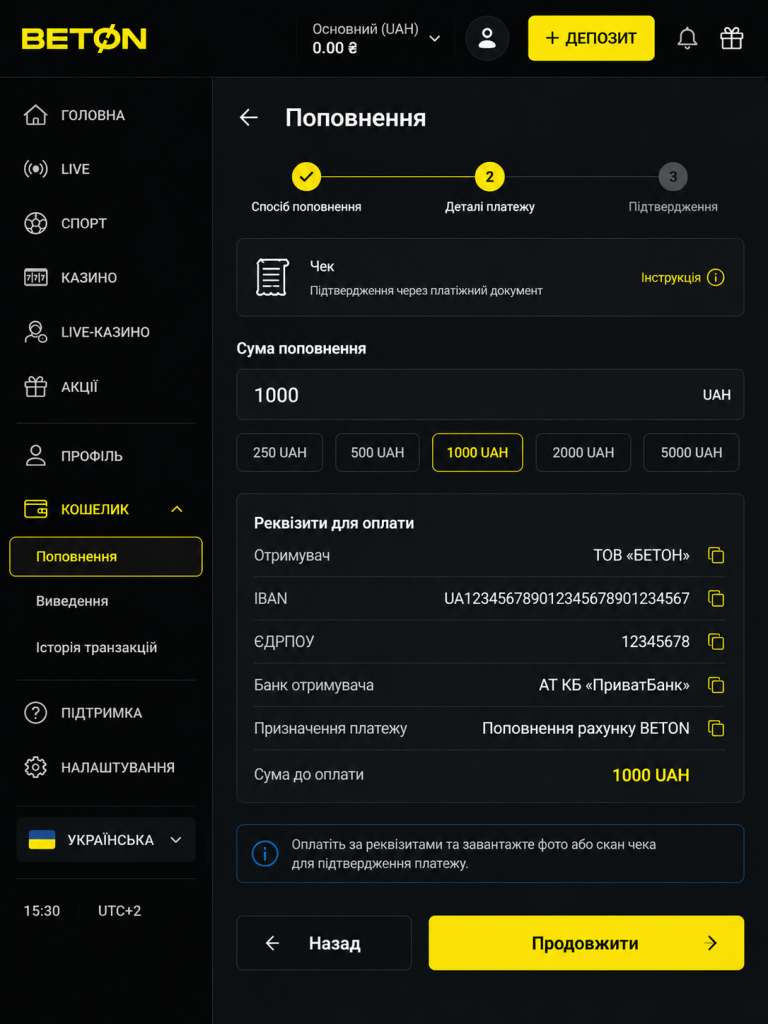
Task: Click the gift АКЦІЇ icon in sidebar
Action: pos(35,387)
